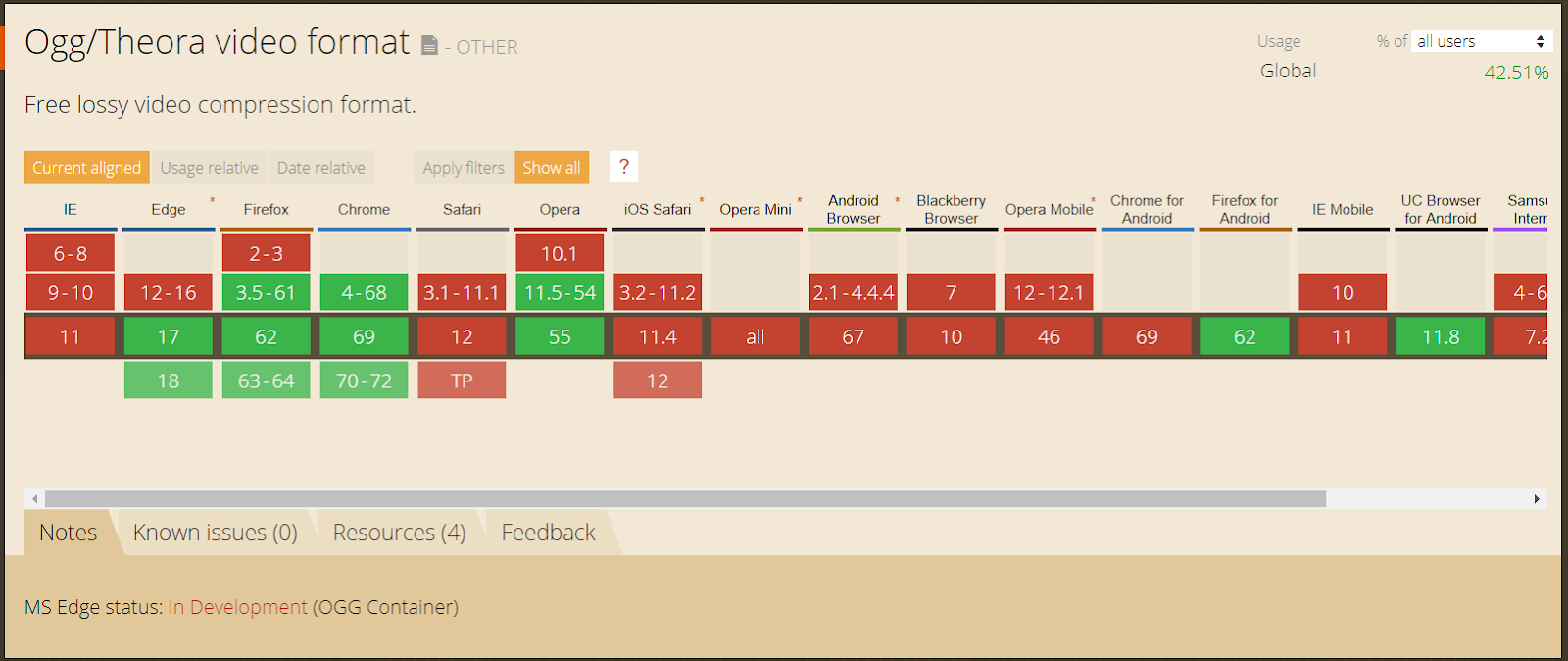1568x661 pixels.
Task: Select the Current aligned view
Action: (x=87, y=168)
